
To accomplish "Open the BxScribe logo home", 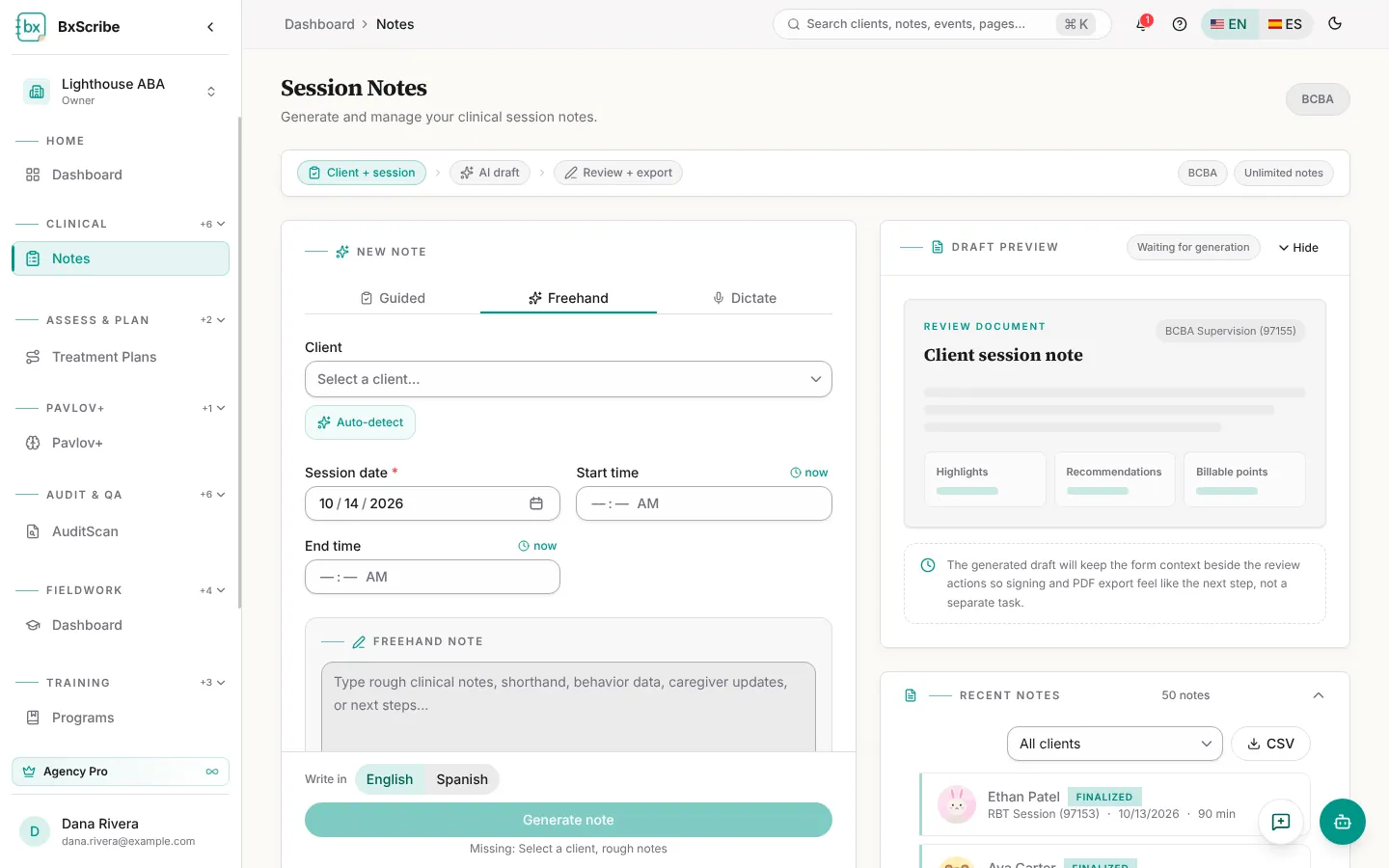I will click(68, 27).
